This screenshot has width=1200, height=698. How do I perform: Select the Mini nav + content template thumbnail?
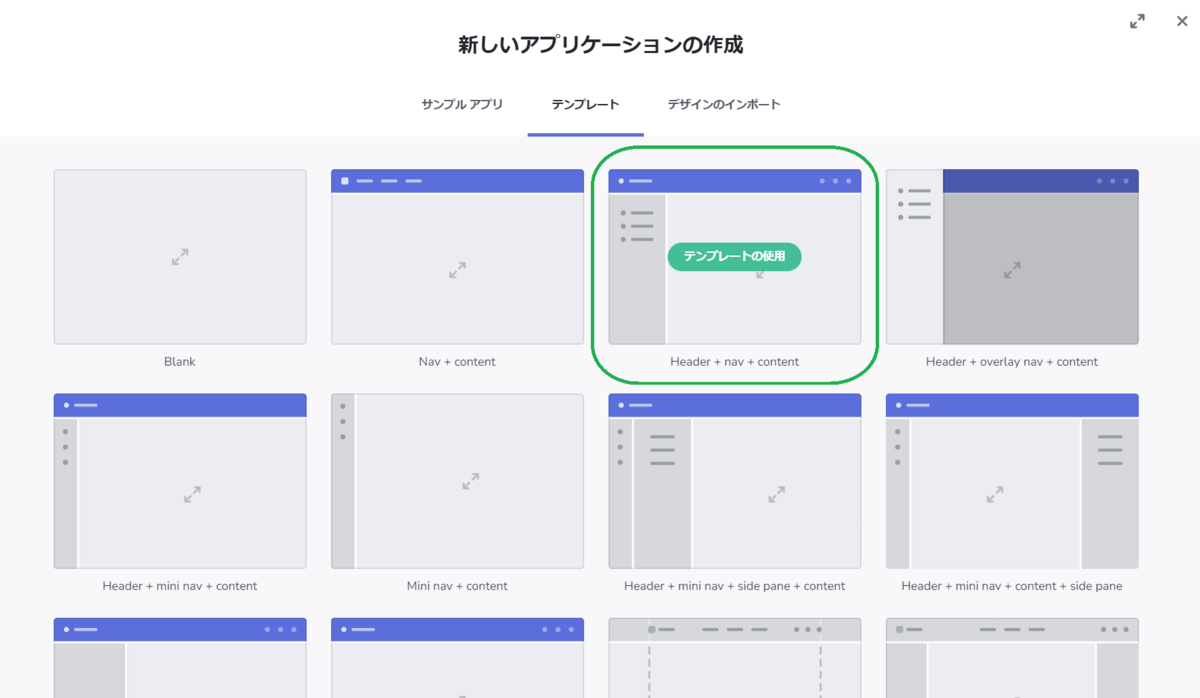(x=457, y=481)
